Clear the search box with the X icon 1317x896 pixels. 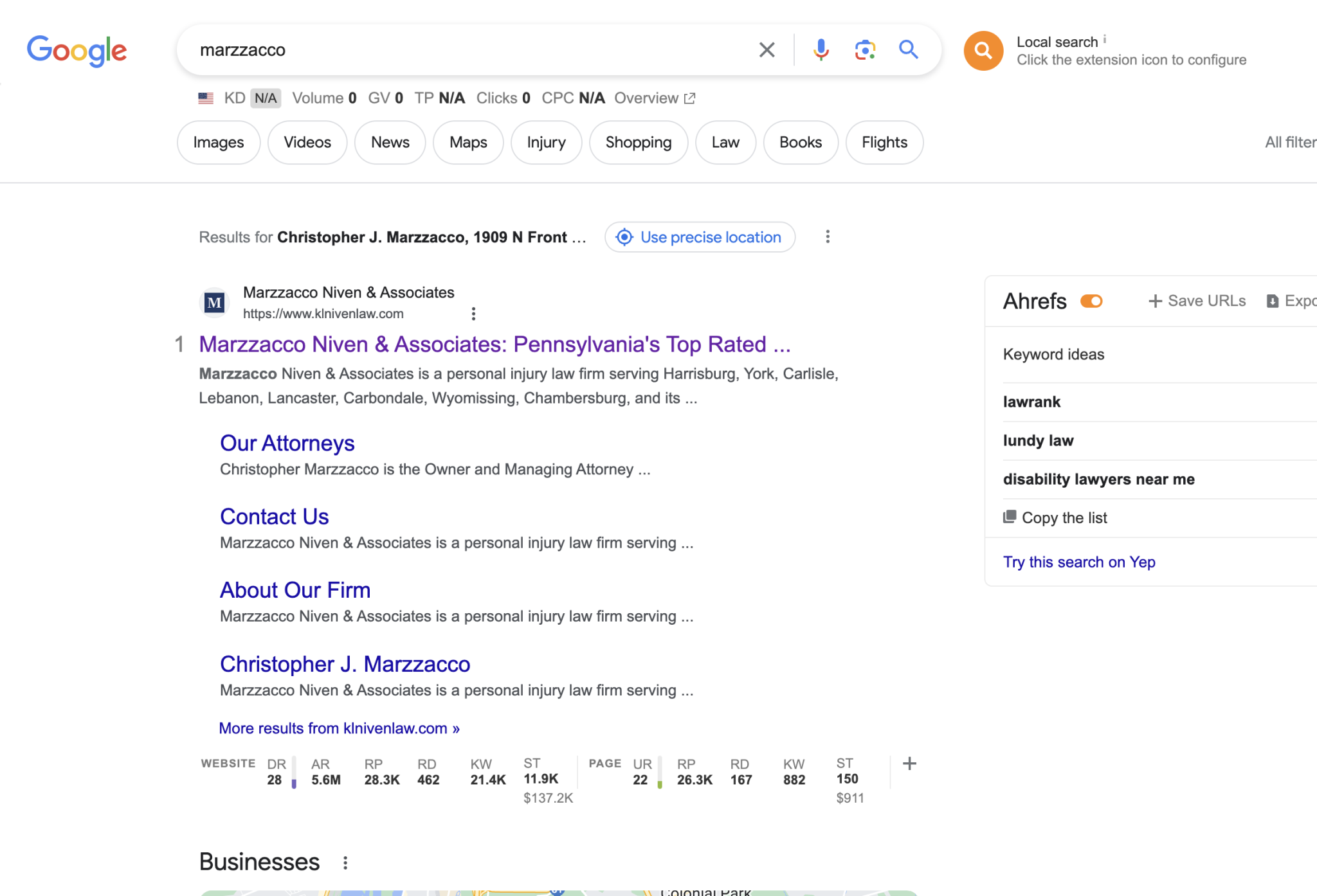(767, 50)
